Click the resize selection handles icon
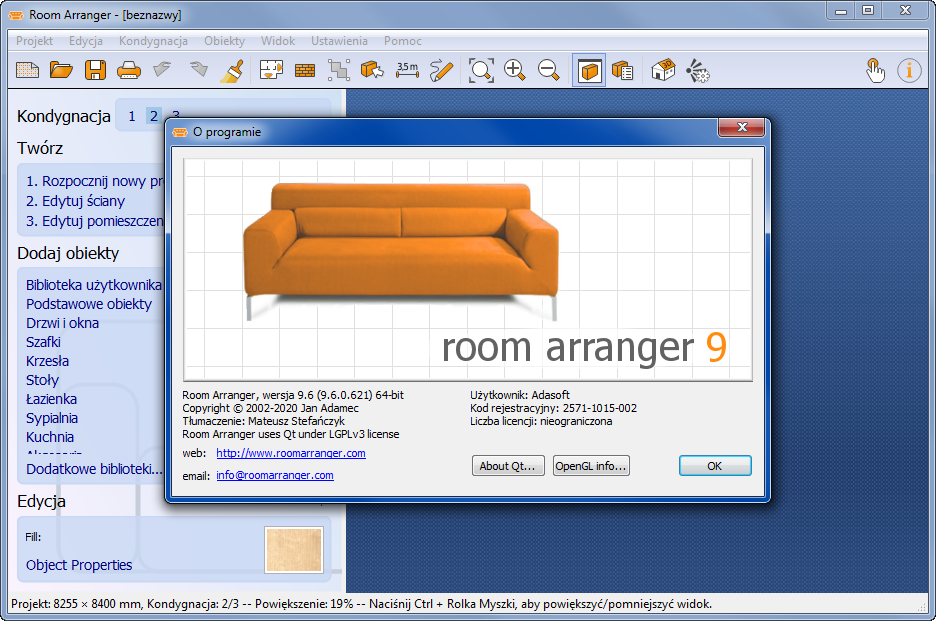This screenshot has height=621, width=936. [x=338, y=70]
